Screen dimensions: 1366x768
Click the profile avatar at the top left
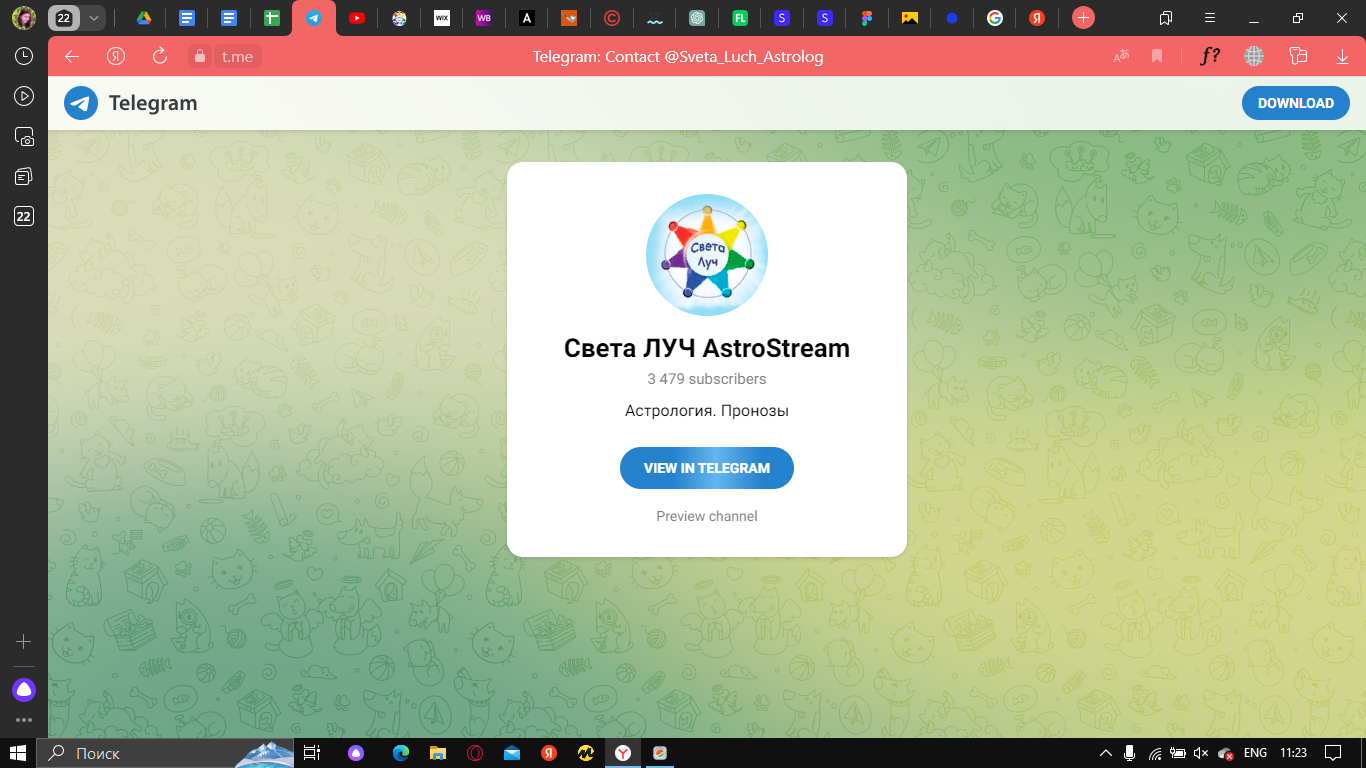(24, 18)
